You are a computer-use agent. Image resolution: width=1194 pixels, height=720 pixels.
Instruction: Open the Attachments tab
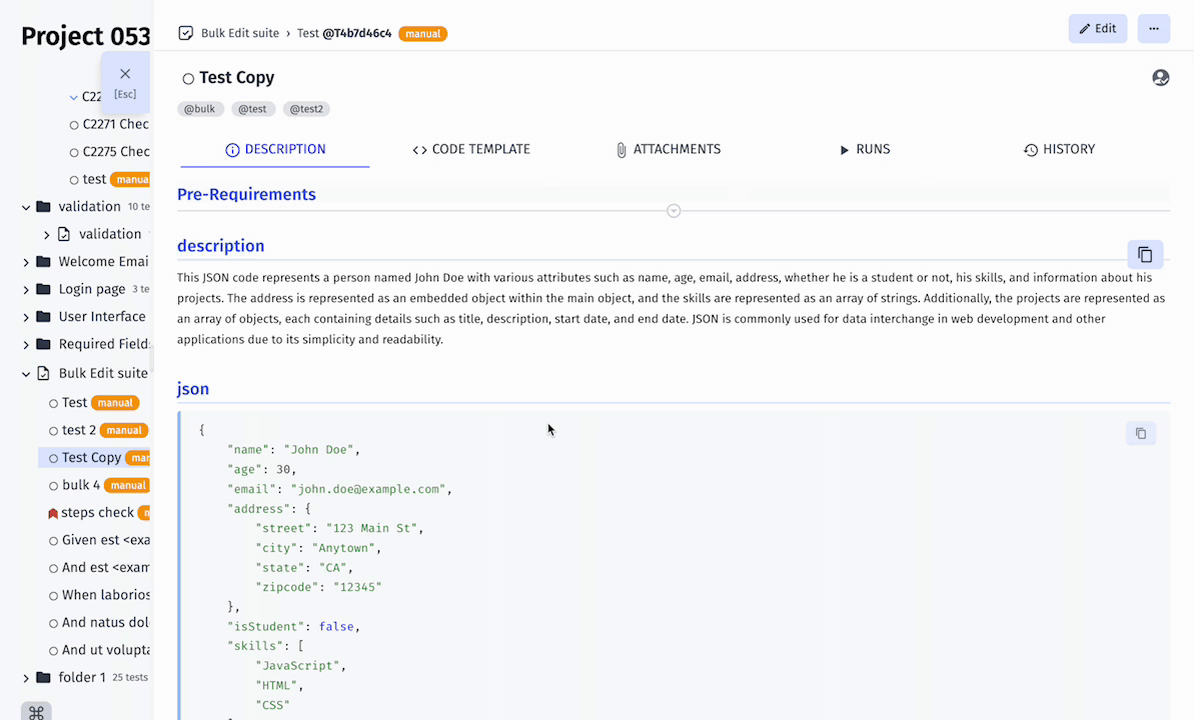click(x=669, y=150)
